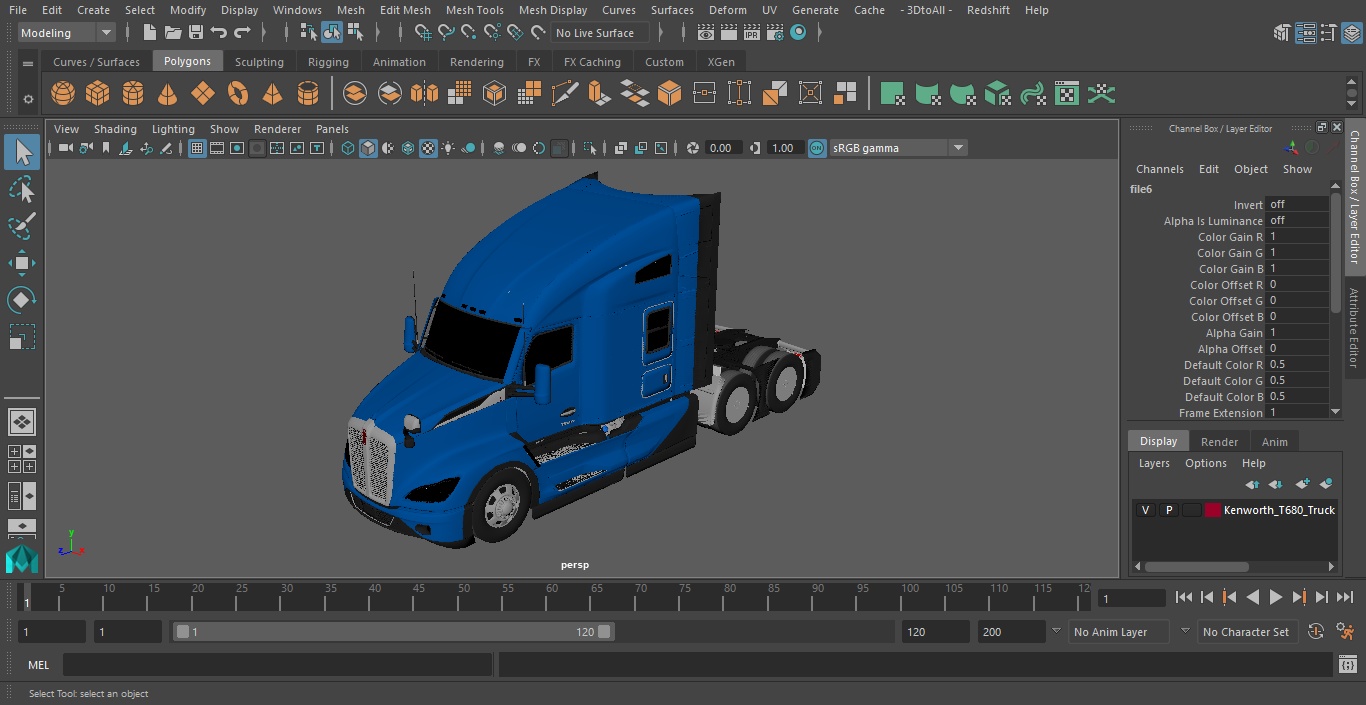Open the viewport Shading menu
The height and width of the screenshot is (705, 1366).
pos(115,129)
